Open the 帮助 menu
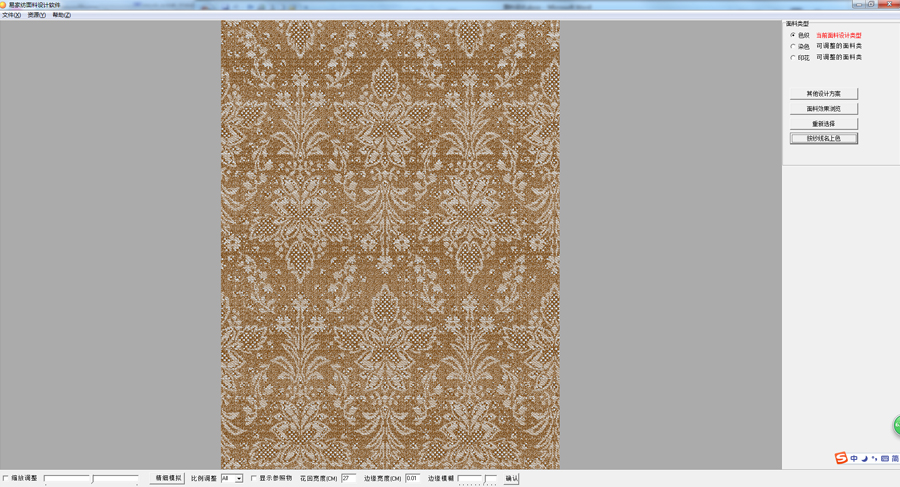 point(61,15)
